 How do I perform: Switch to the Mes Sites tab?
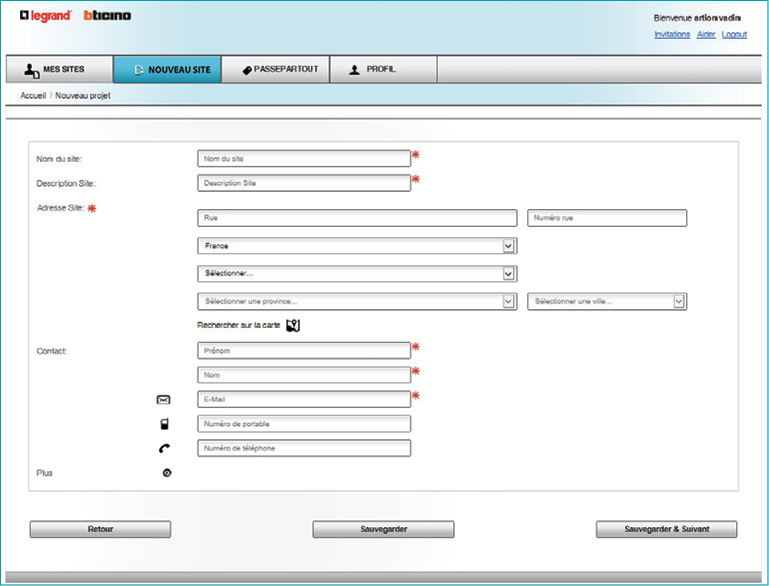[56, 70]
